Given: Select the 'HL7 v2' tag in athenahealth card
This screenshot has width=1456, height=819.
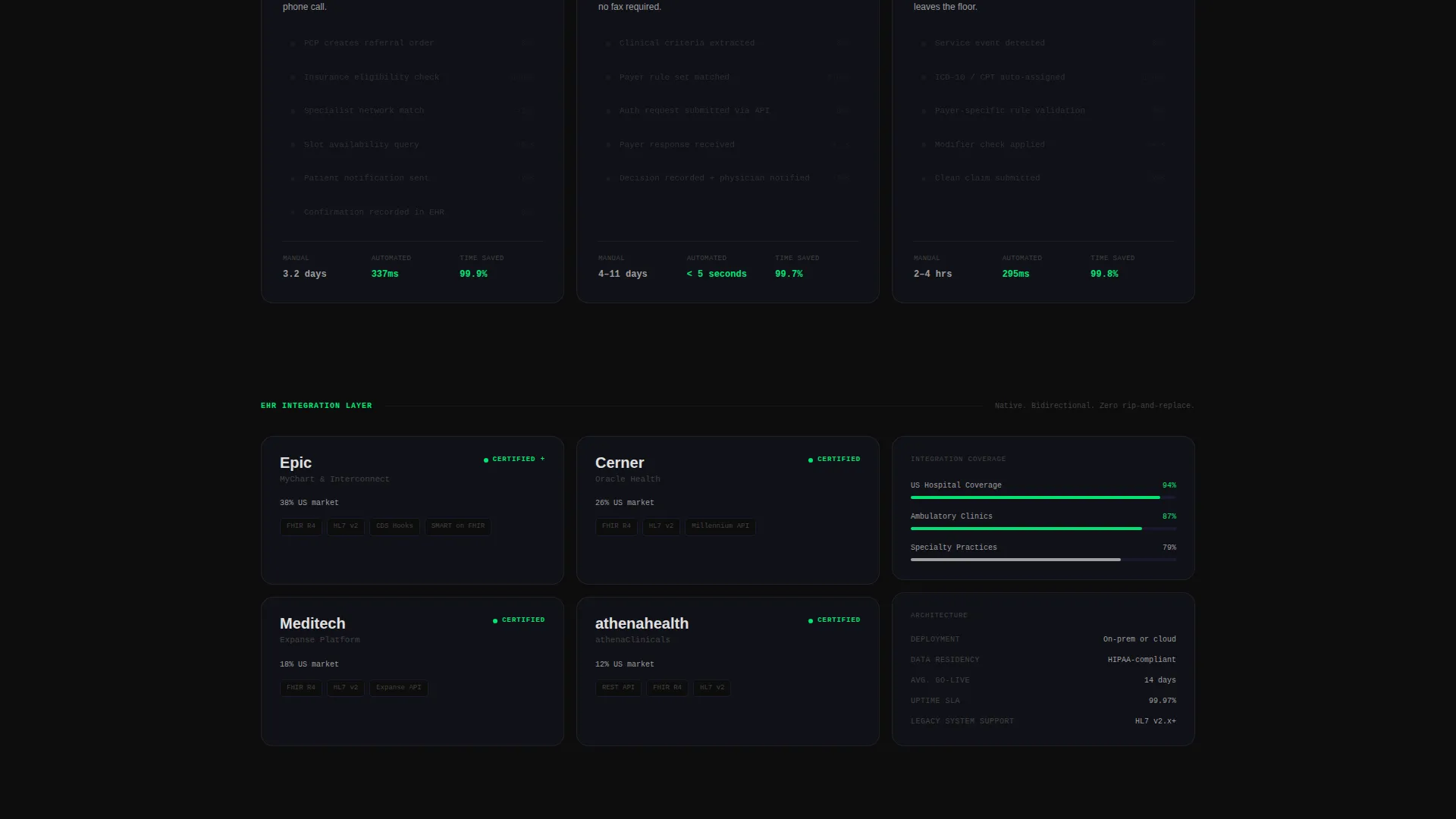Looking at the screenshot, I should 712,688.
